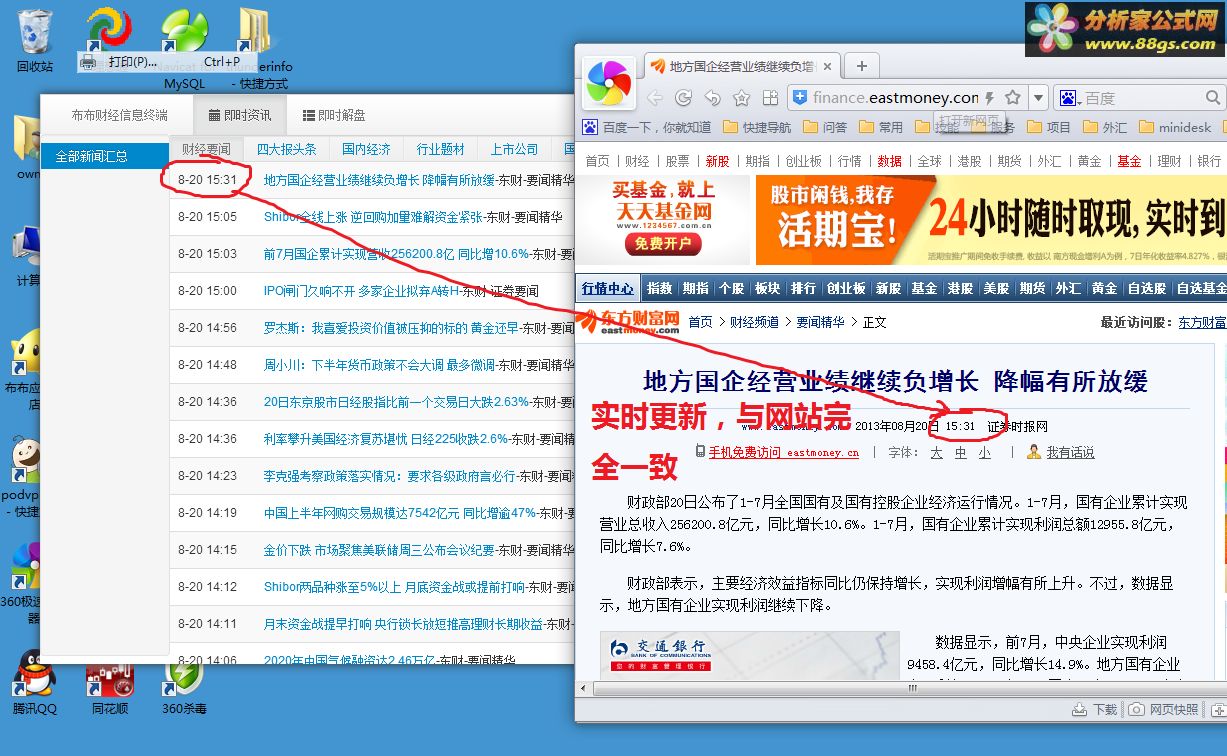The width and height of the screenshot is (1227, 756).
Task: Select 全部新闻汇总 in the left sidebar
Action: [x=105, y=156]
